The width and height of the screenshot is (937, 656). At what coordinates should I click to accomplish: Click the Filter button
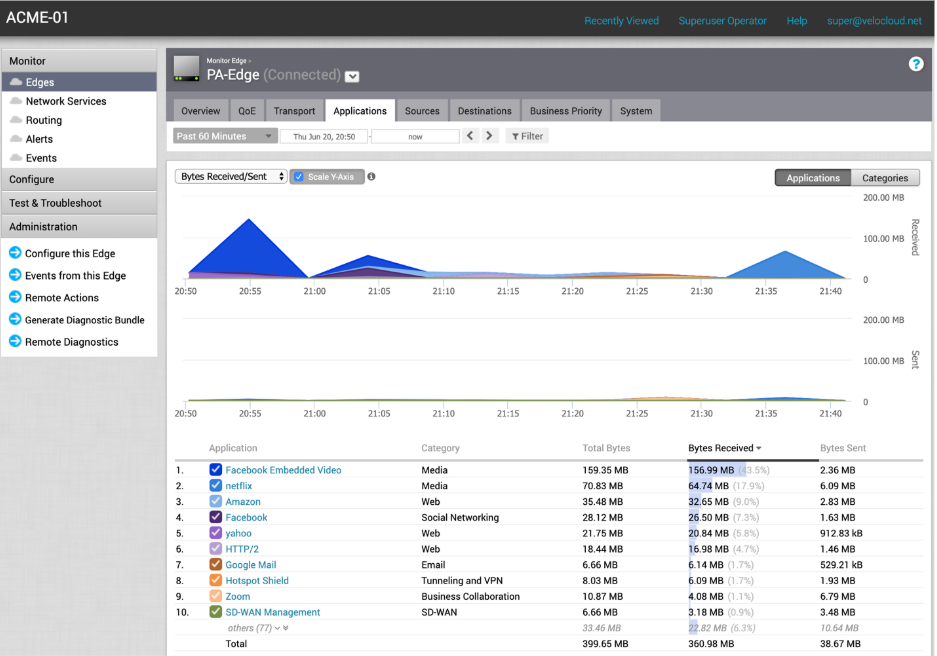click(x=527, y=135)
